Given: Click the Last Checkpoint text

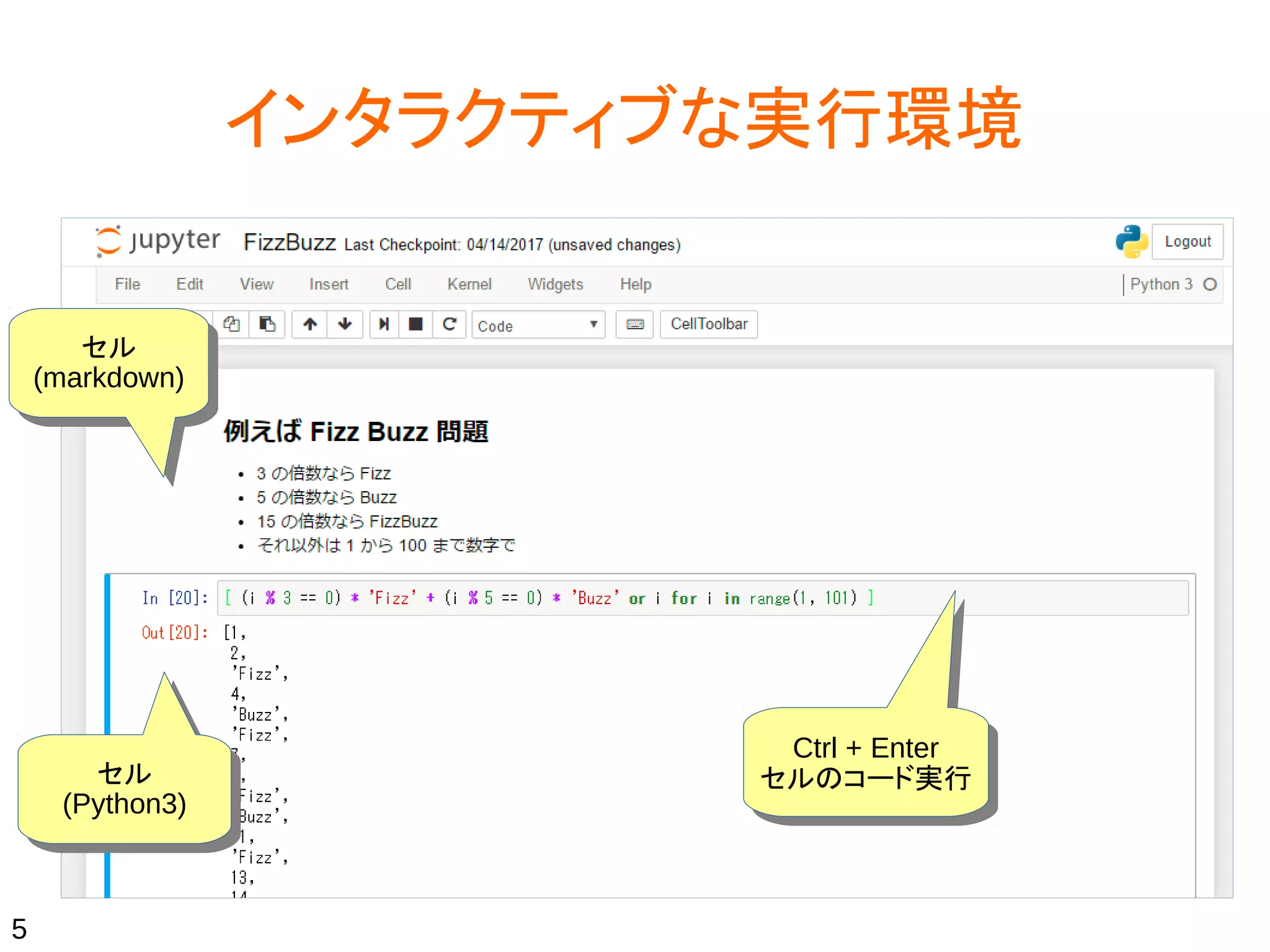Looking at the screenshot, I should (x=512, y=245).
